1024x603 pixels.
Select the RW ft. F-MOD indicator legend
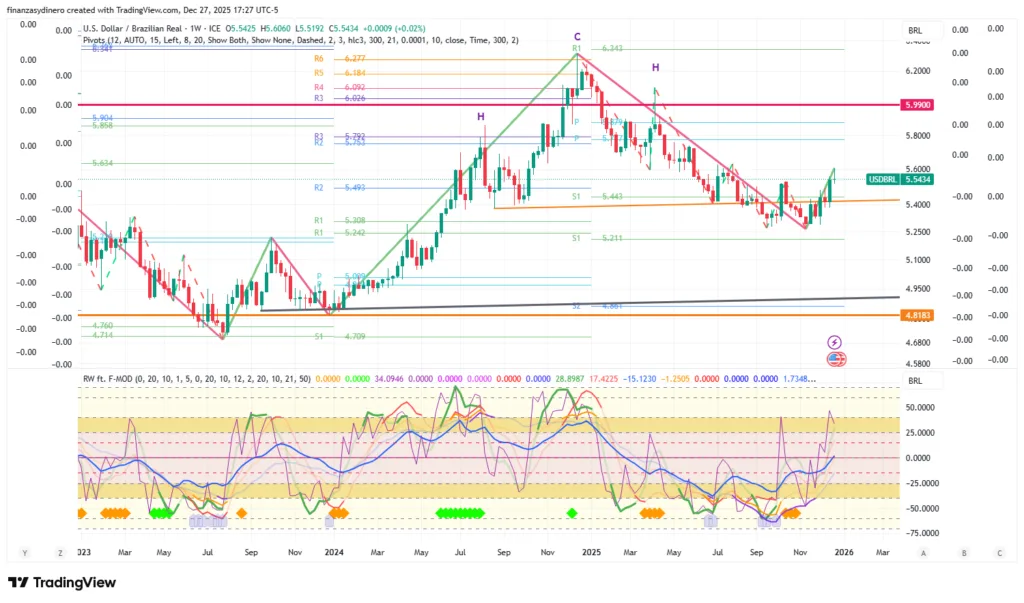coord(198,379)
